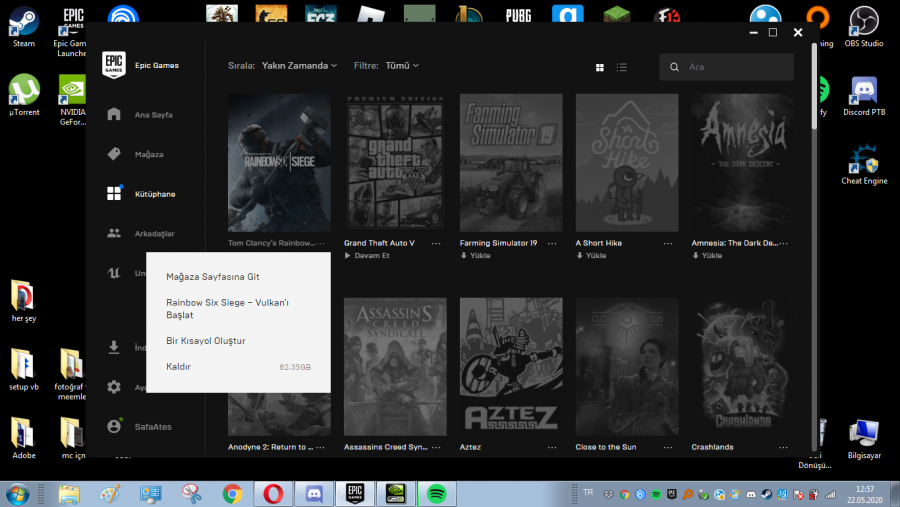Open Chrome from the taskbar

pyautogui.click(x=232, y=494)
